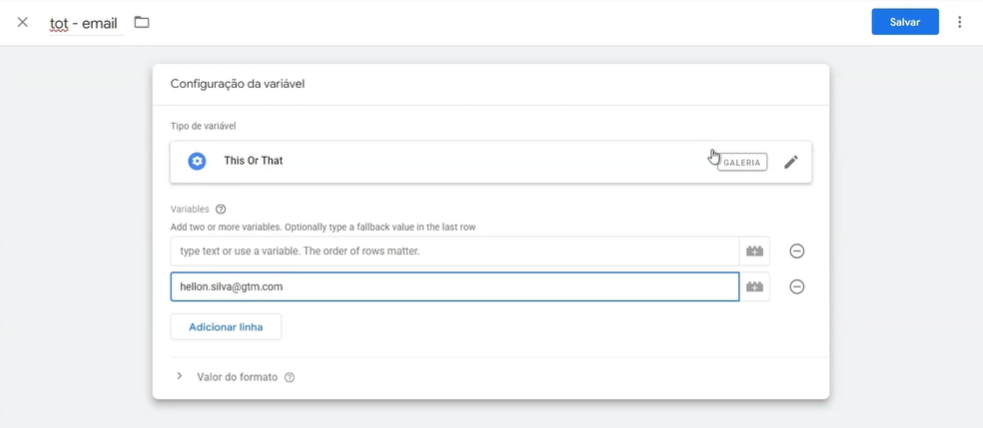Focus the empty first variable row field

454,251
